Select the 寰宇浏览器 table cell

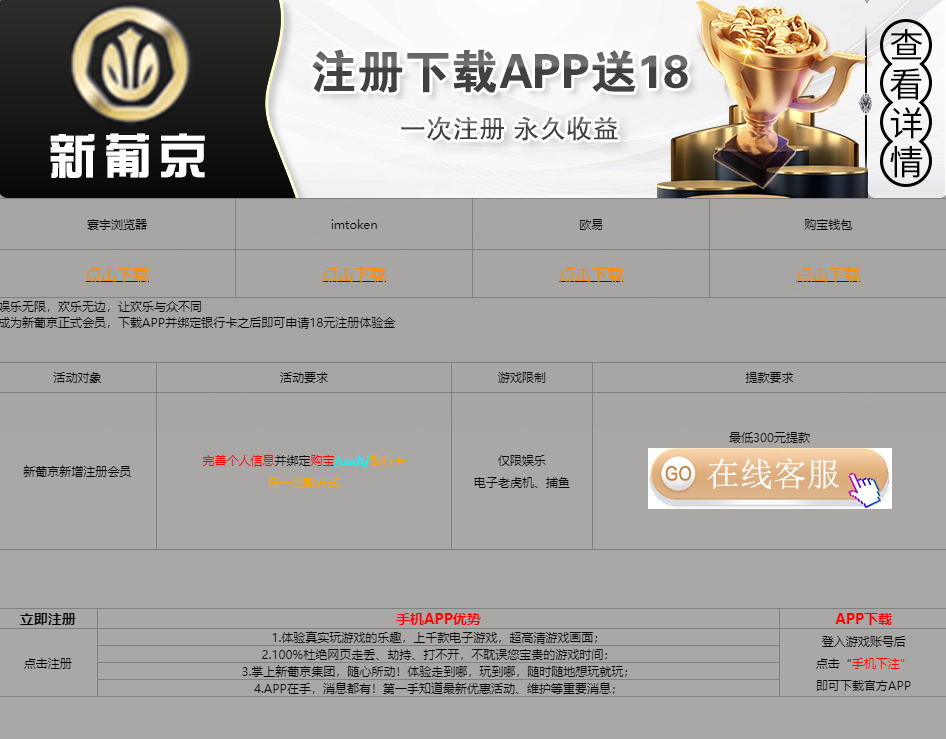(x=117, y=224)
